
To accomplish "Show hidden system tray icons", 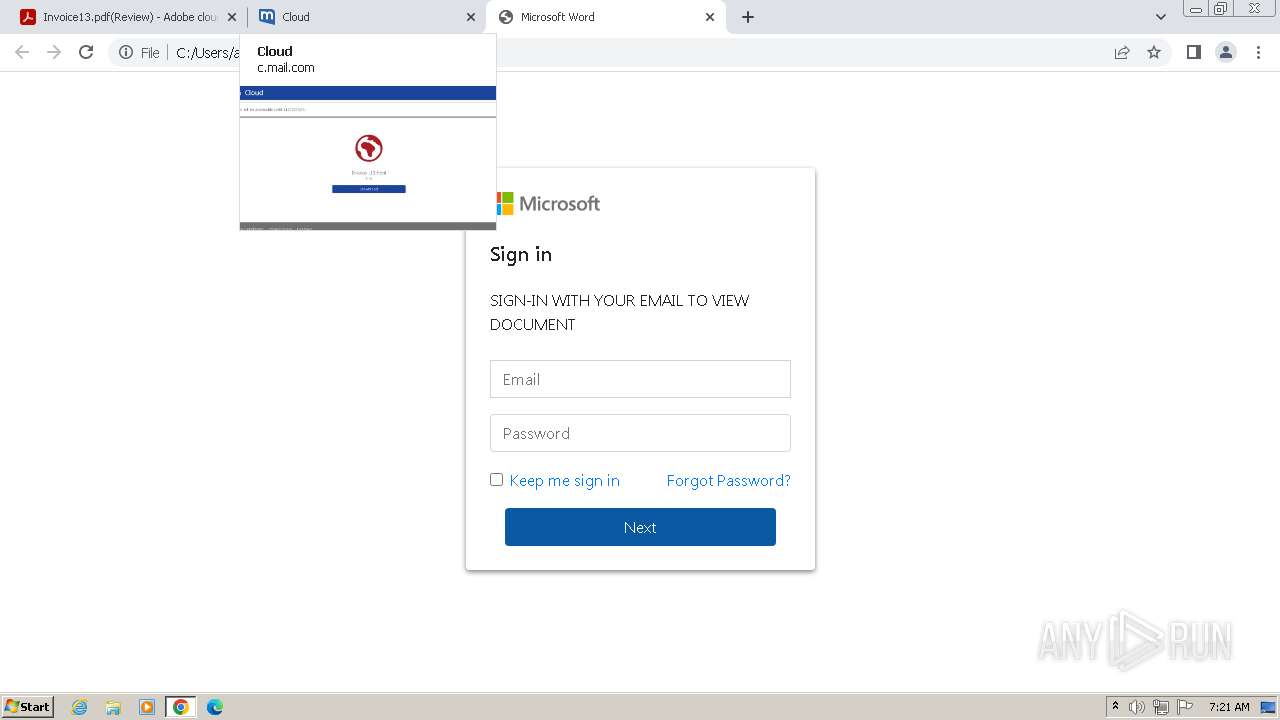I will (x=1115, y=707).
